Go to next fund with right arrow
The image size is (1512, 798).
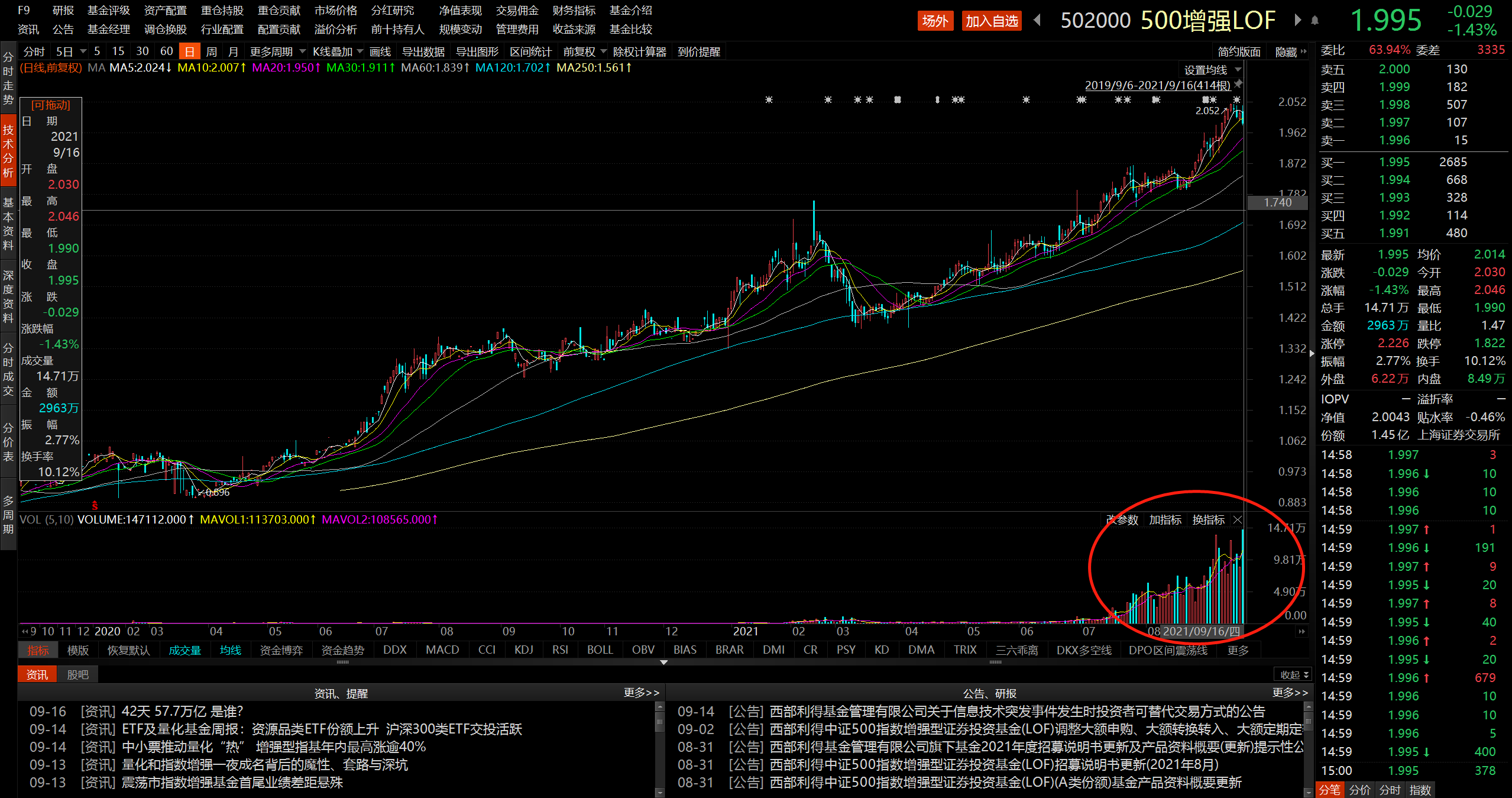[x=1298, y=20]
